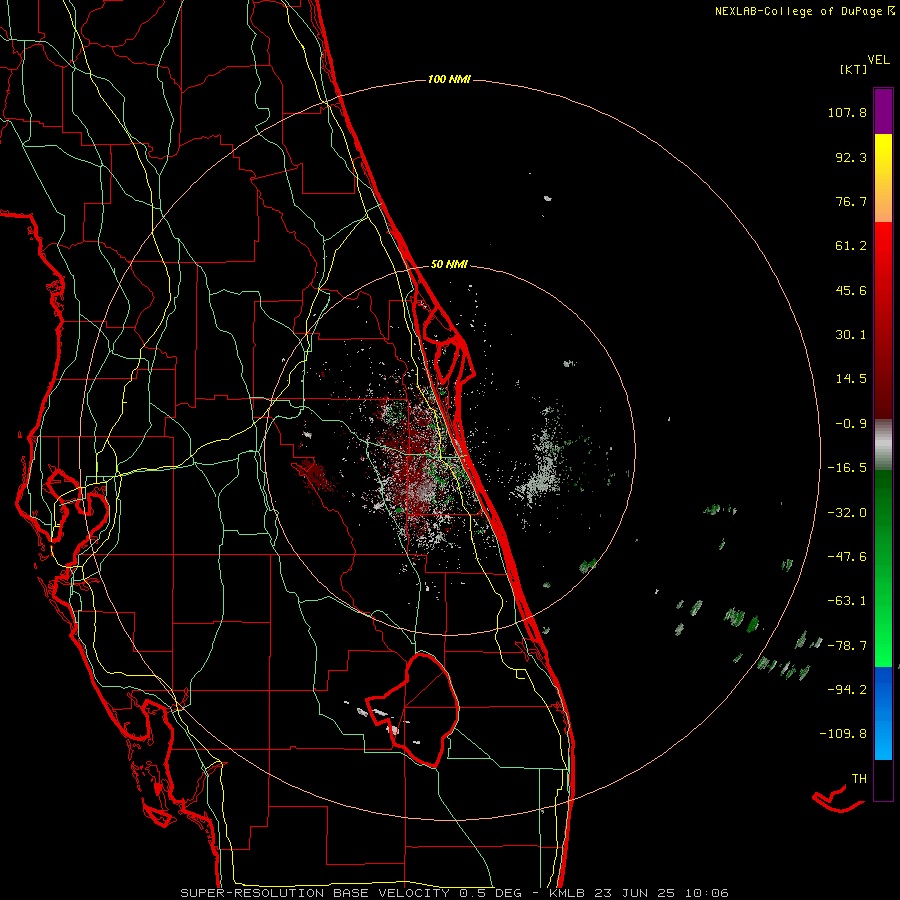Image resolution: width=900 pixels, height=900 pixels.
Task: Click the -63.1 velocity scale value
Action: point(847,601)
